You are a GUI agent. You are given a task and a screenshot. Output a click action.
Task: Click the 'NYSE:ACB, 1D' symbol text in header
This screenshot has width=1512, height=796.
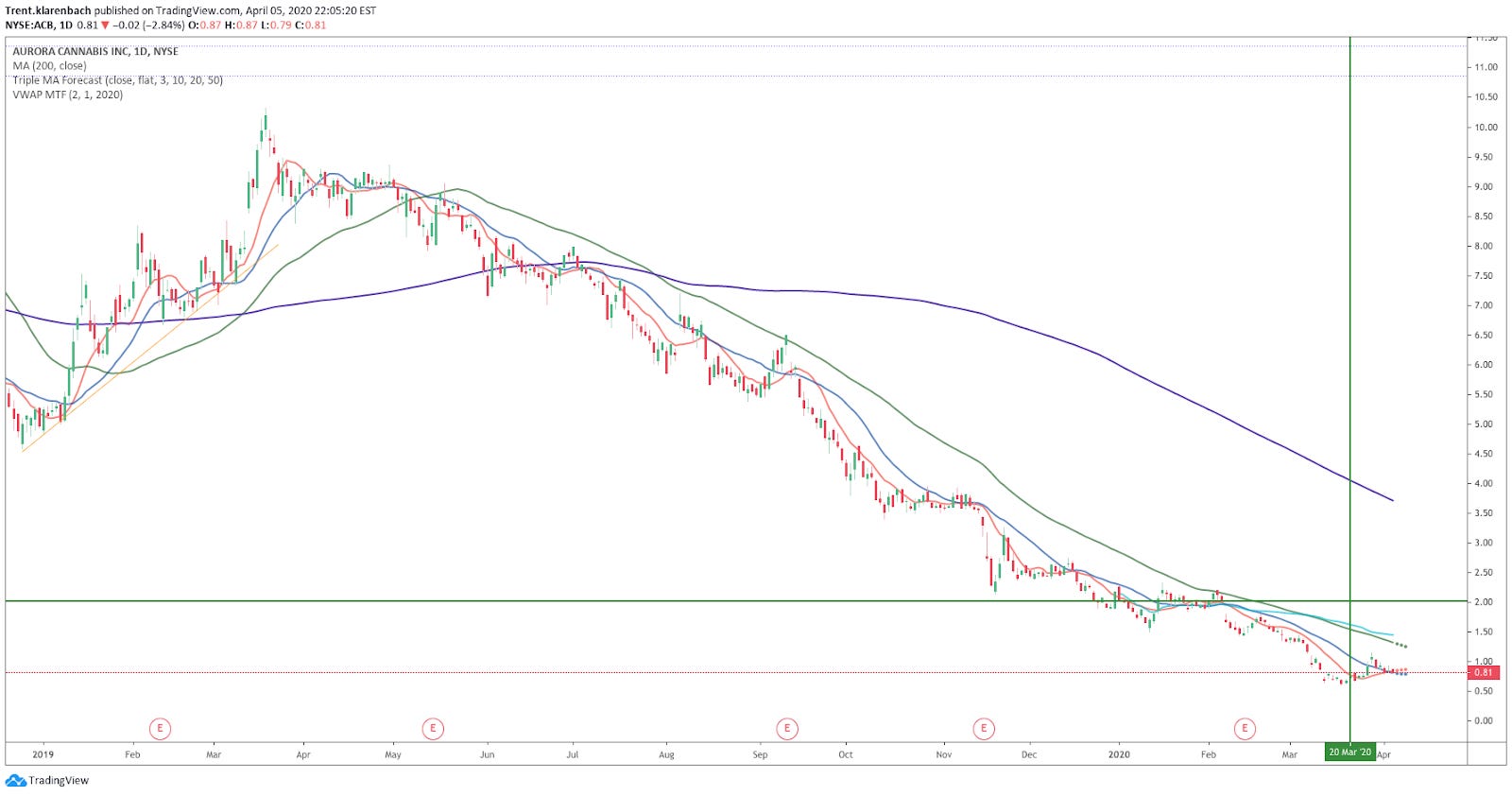39,25
